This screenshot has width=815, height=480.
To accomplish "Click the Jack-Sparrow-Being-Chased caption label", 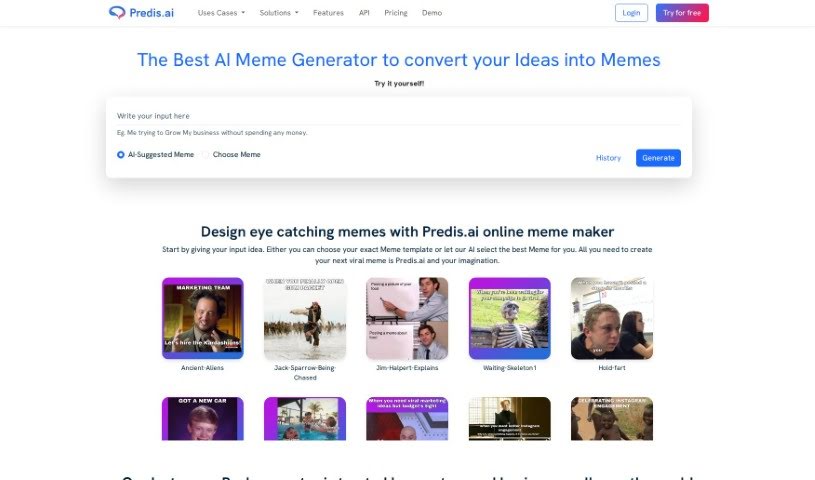I will click(305, 372).
